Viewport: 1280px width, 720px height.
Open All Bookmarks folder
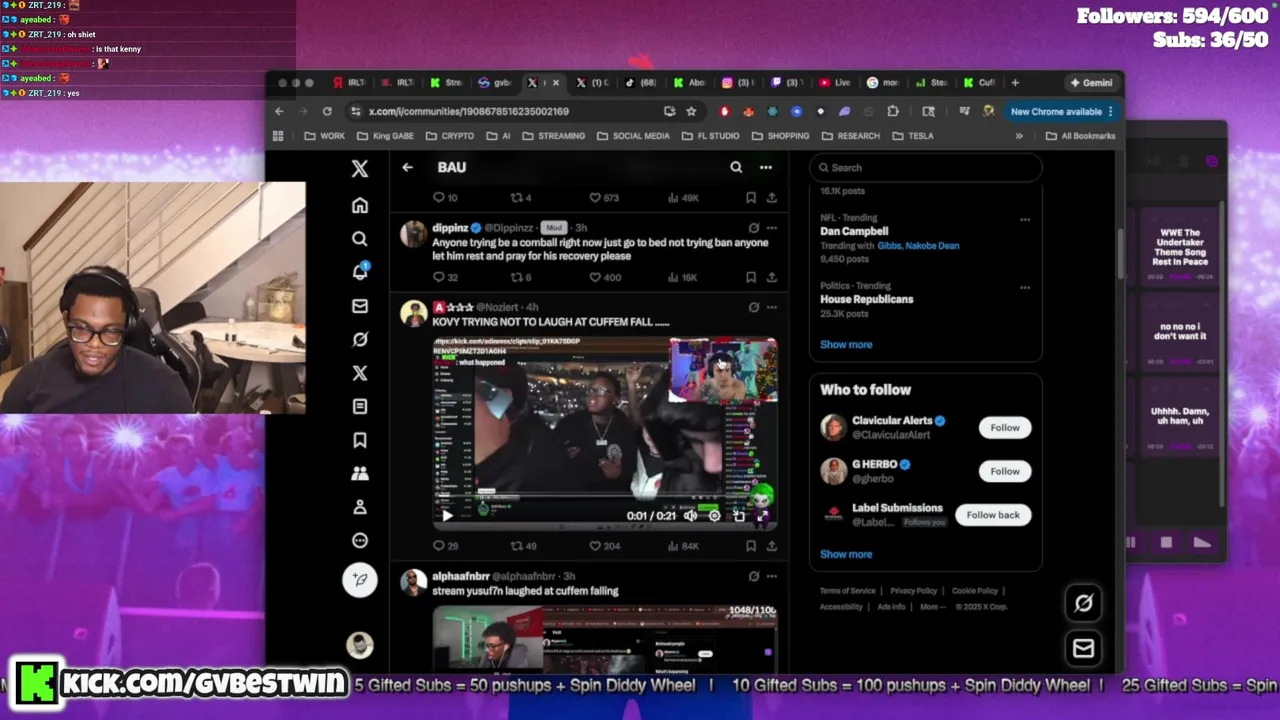point(1080,136)
